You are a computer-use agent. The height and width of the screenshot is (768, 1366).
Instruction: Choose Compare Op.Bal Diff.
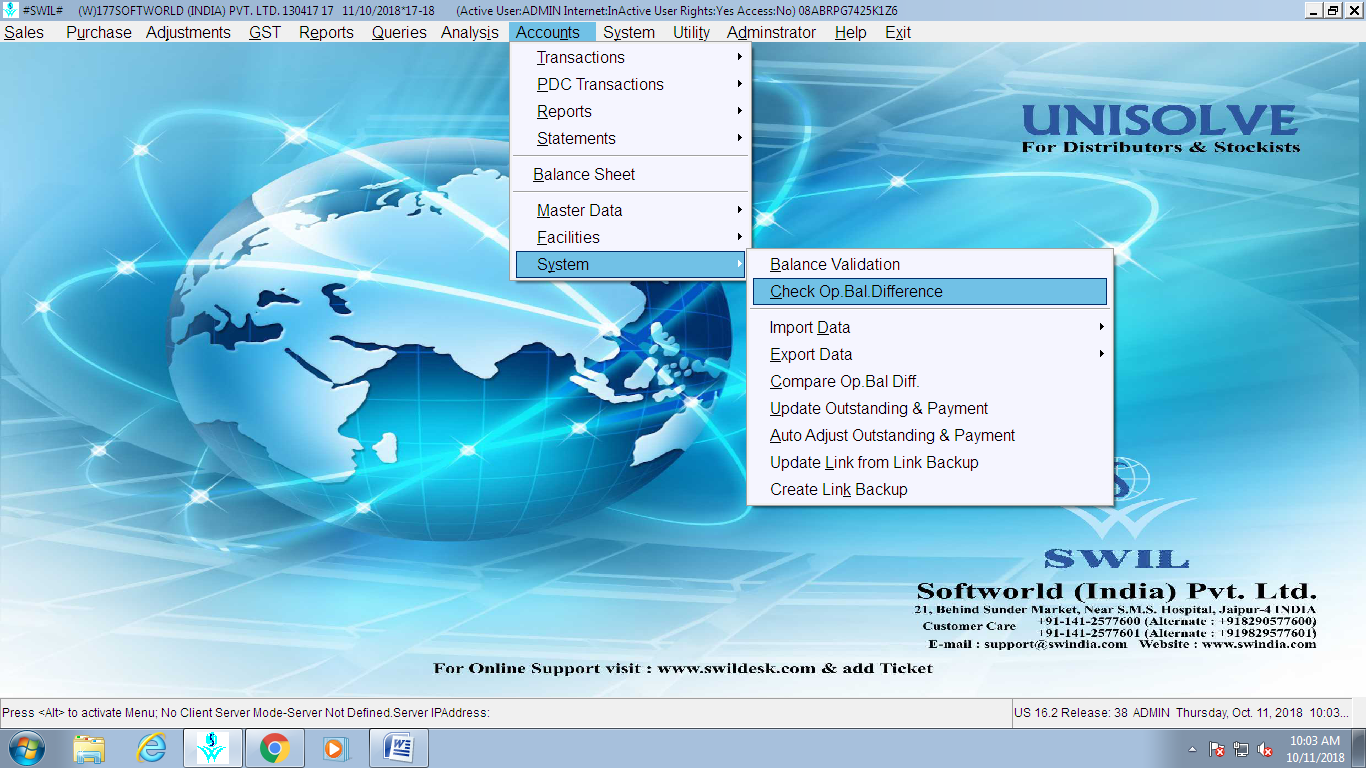click(930, 381)
